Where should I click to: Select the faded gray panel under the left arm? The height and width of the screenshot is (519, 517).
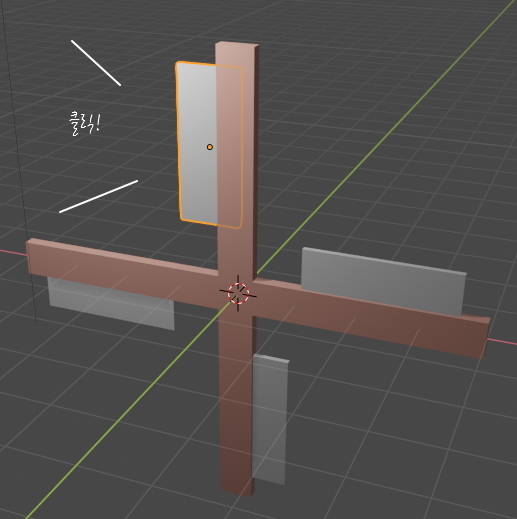[112, 303]
